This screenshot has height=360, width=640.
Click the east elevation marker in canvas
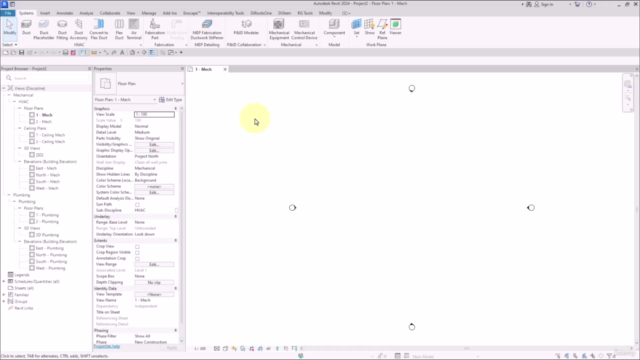coord(531,208)
